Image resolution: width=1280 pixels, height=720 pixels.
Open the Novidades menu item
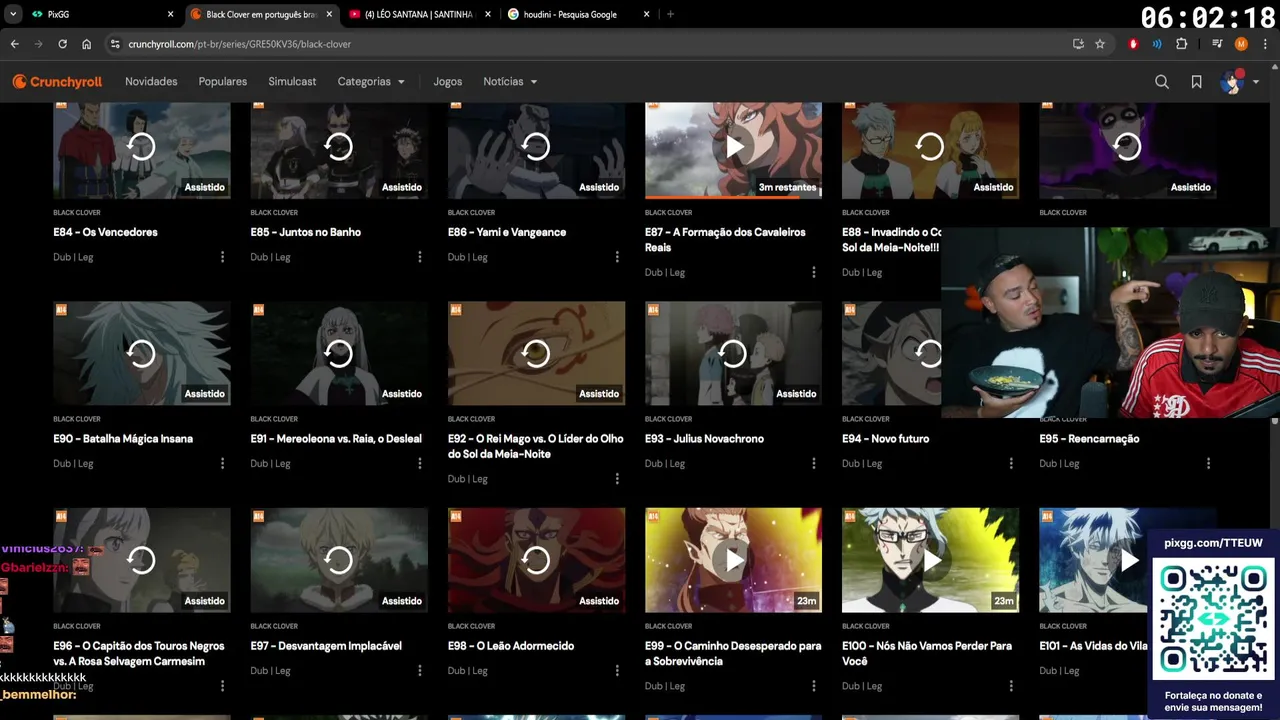(x=151, y=82)
